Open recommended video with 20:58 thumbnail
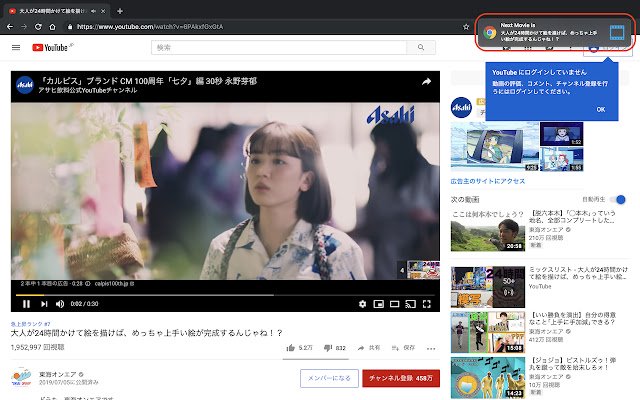Image resolution: width=640 pixels, height=400 pixels. pos(488,231)
